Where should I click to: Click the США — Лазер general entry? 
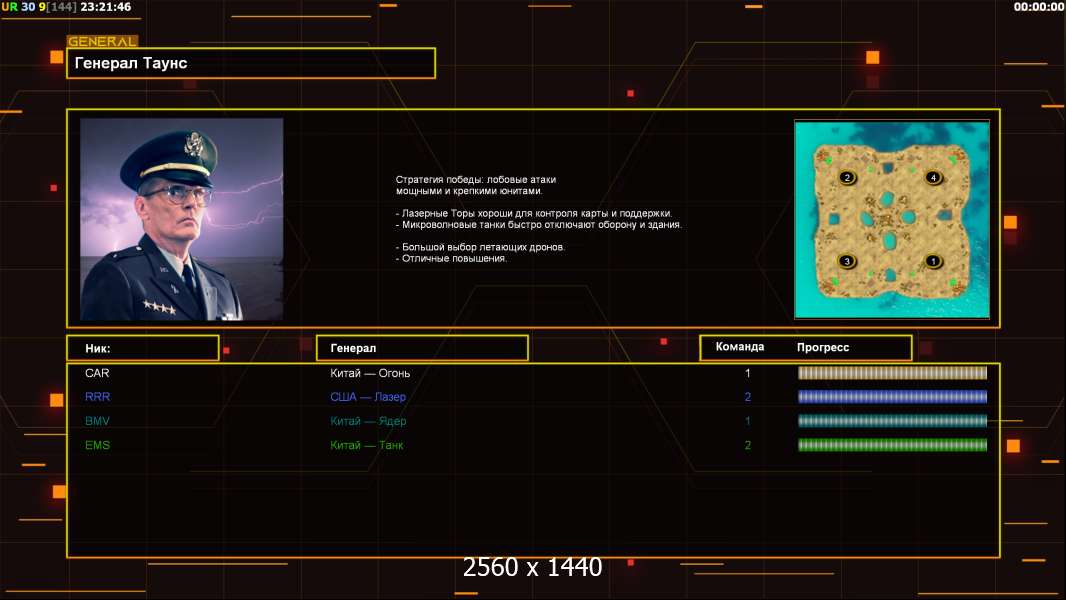tap(368, 397)
